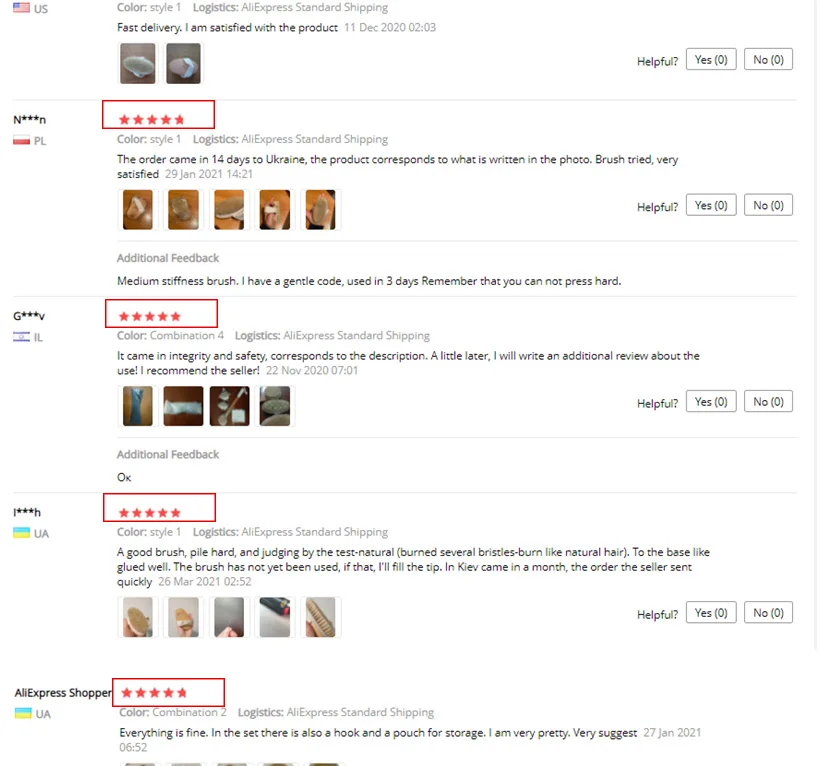Click the reviewer name N***n
The width and height of the screenshot is (820, 766).
click(x=29, y=119)
